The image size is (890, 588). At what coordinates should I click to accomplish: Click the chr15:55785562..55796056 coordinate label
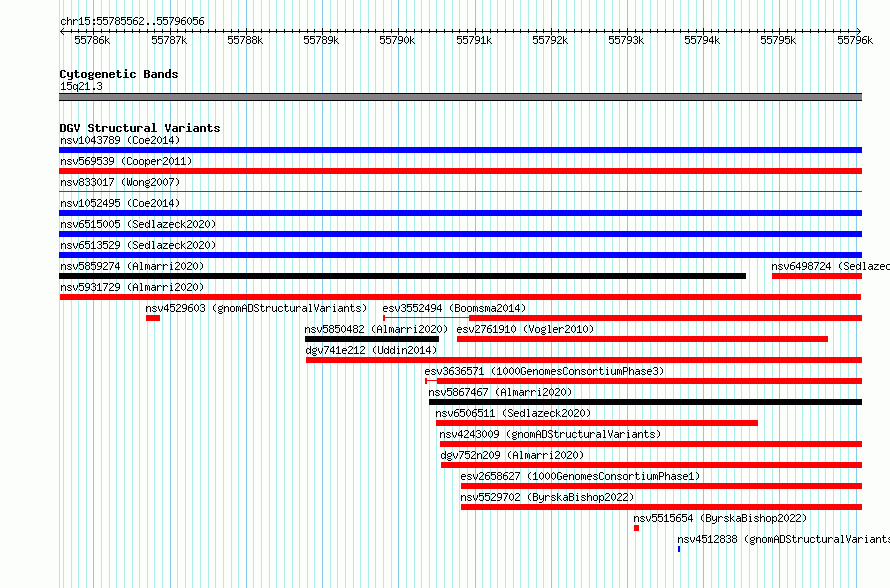pyautogui.click(x=132, y=21)
